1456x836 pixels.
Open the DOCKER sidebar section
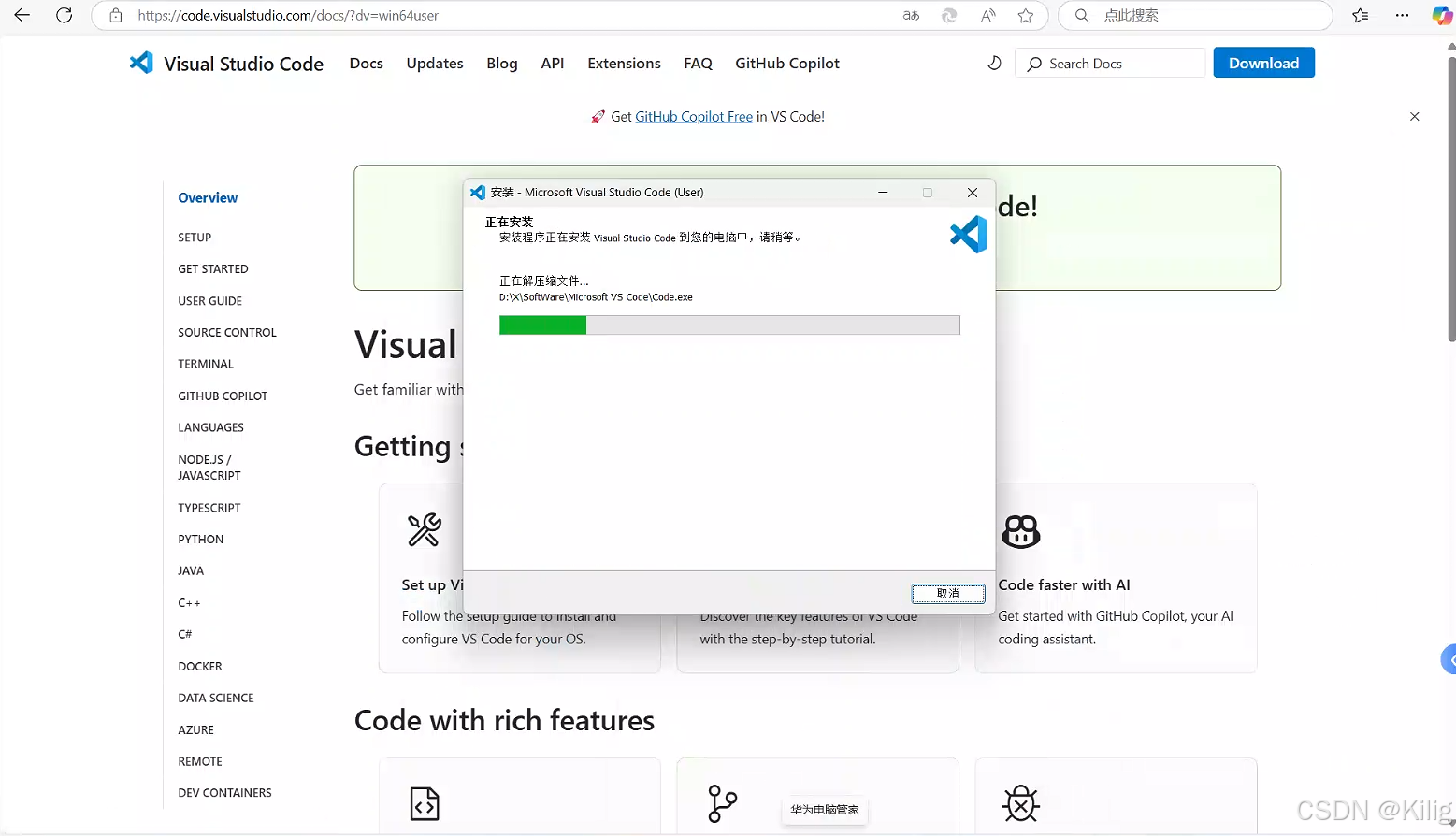(200, 667)
